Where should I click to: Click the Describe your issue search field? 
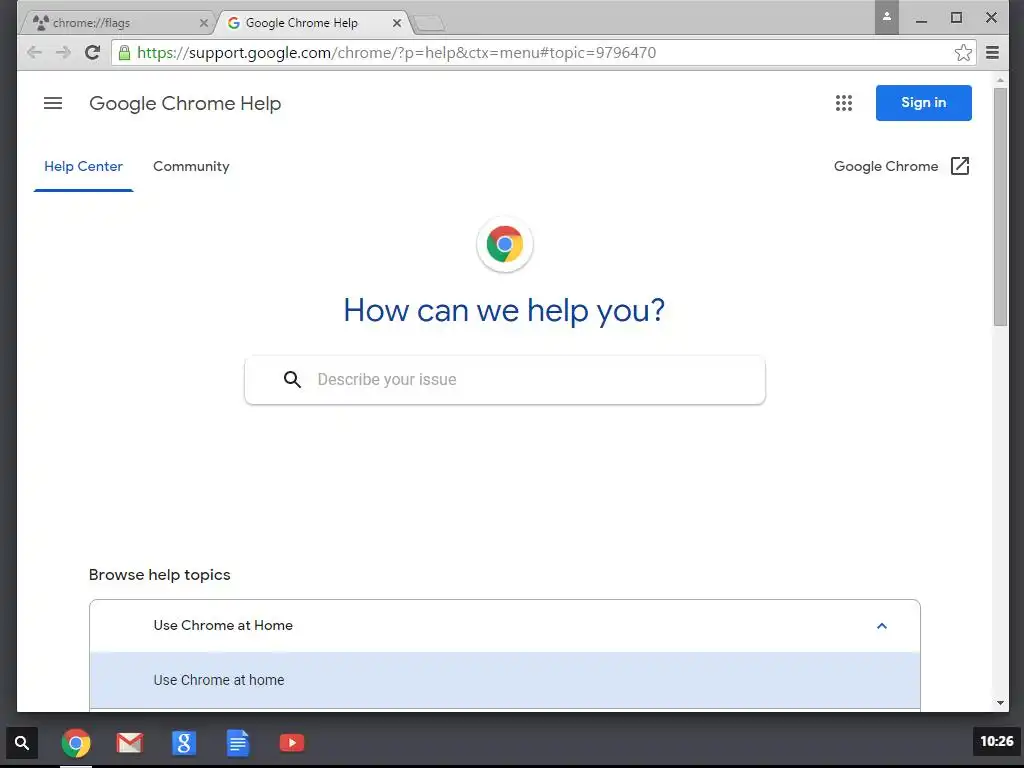click(505, 380)
